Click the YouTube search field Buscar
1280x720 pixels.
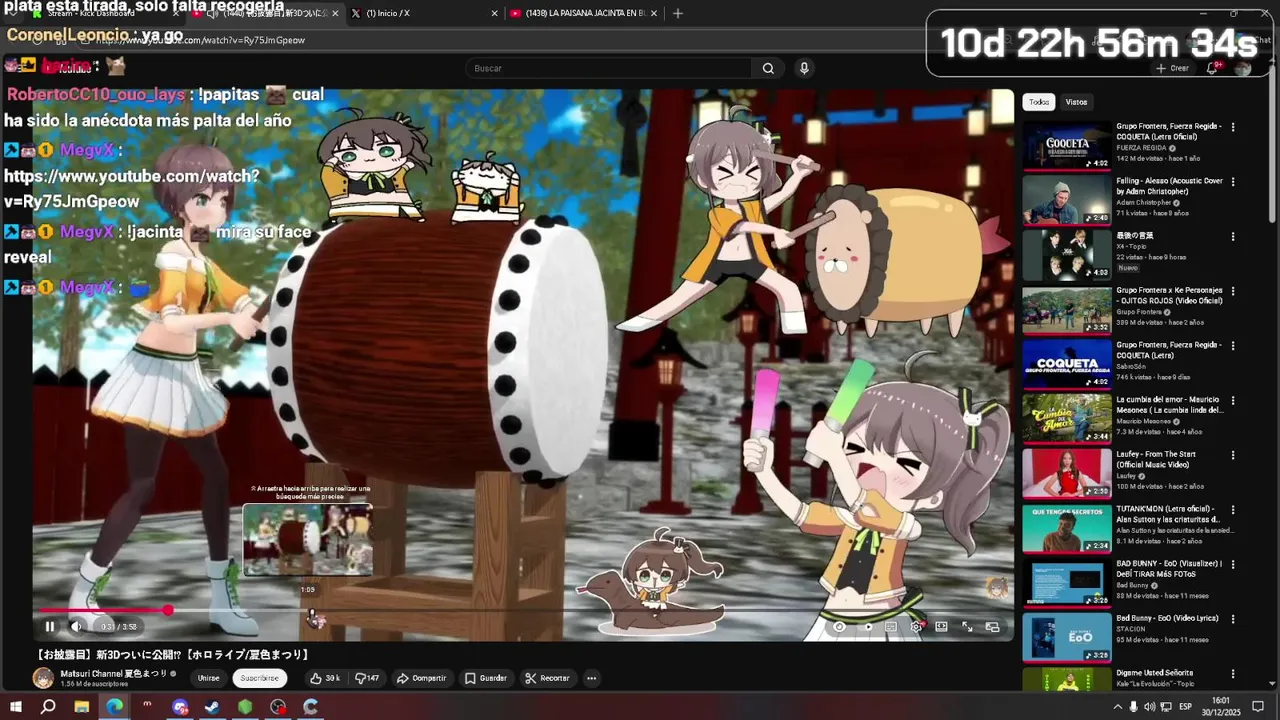(608, 68)
